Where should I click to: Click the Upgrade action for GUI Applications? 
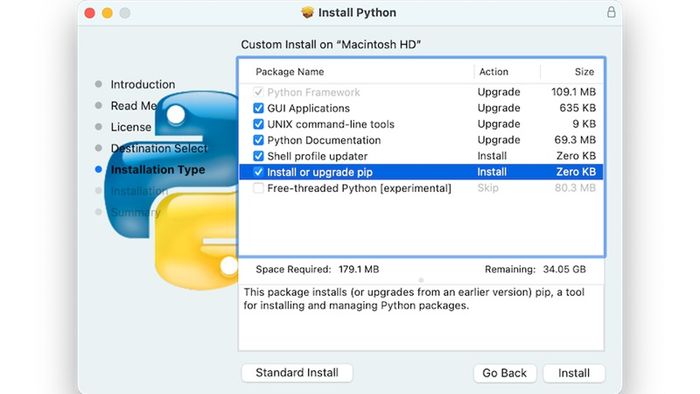(499, 108)
